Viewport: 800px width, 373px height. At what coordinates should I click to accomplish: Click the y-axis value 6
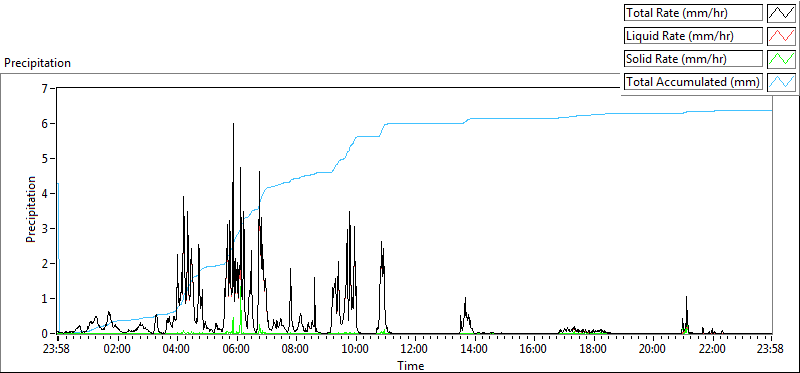point(45,123)
